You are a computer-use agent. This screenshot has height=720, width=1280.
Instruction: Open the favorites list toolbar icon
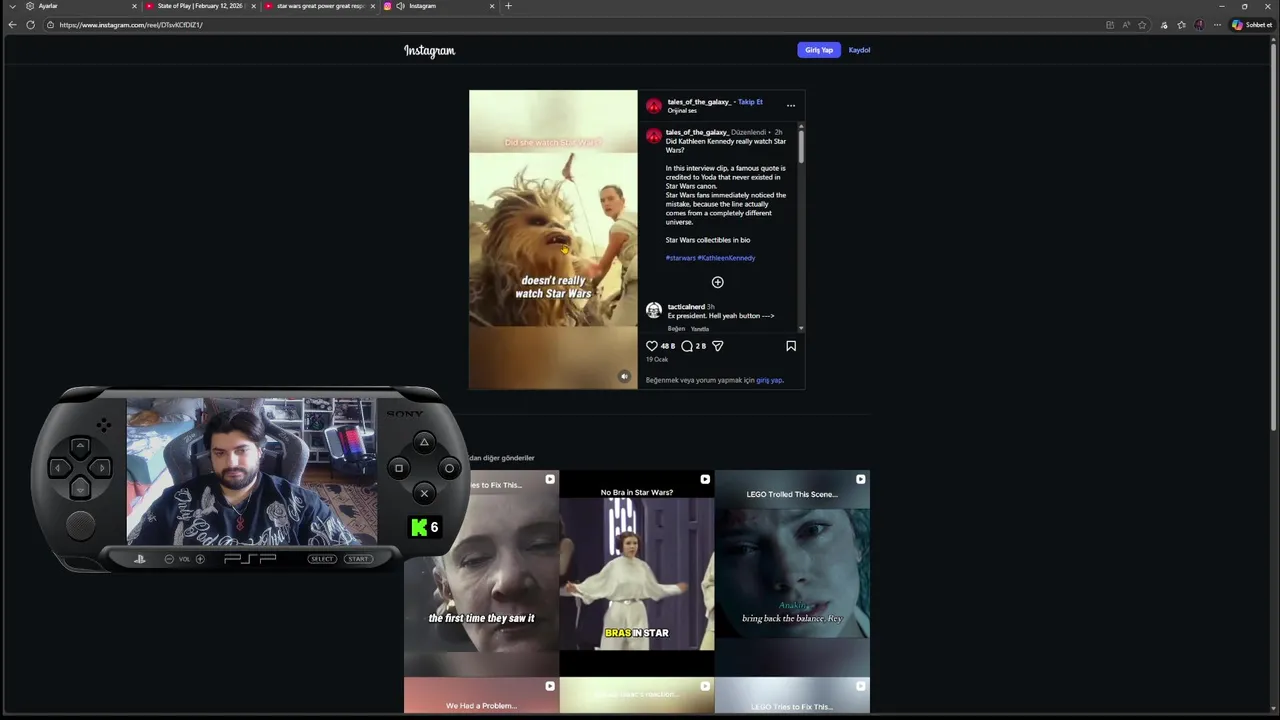tap(1181, 25)
